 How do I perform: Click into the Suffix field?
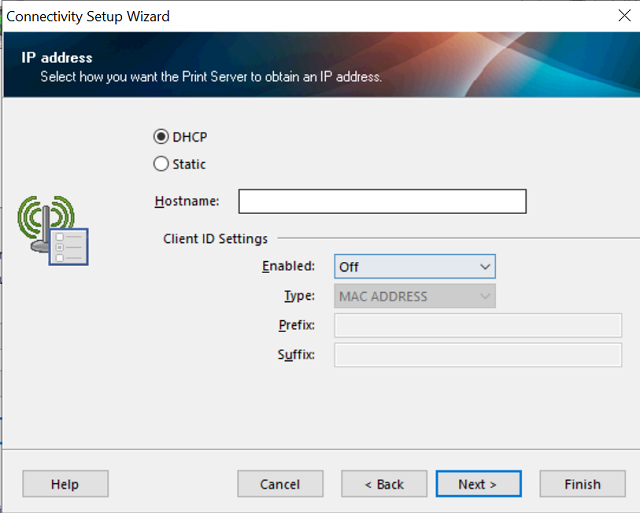[477, 355]
